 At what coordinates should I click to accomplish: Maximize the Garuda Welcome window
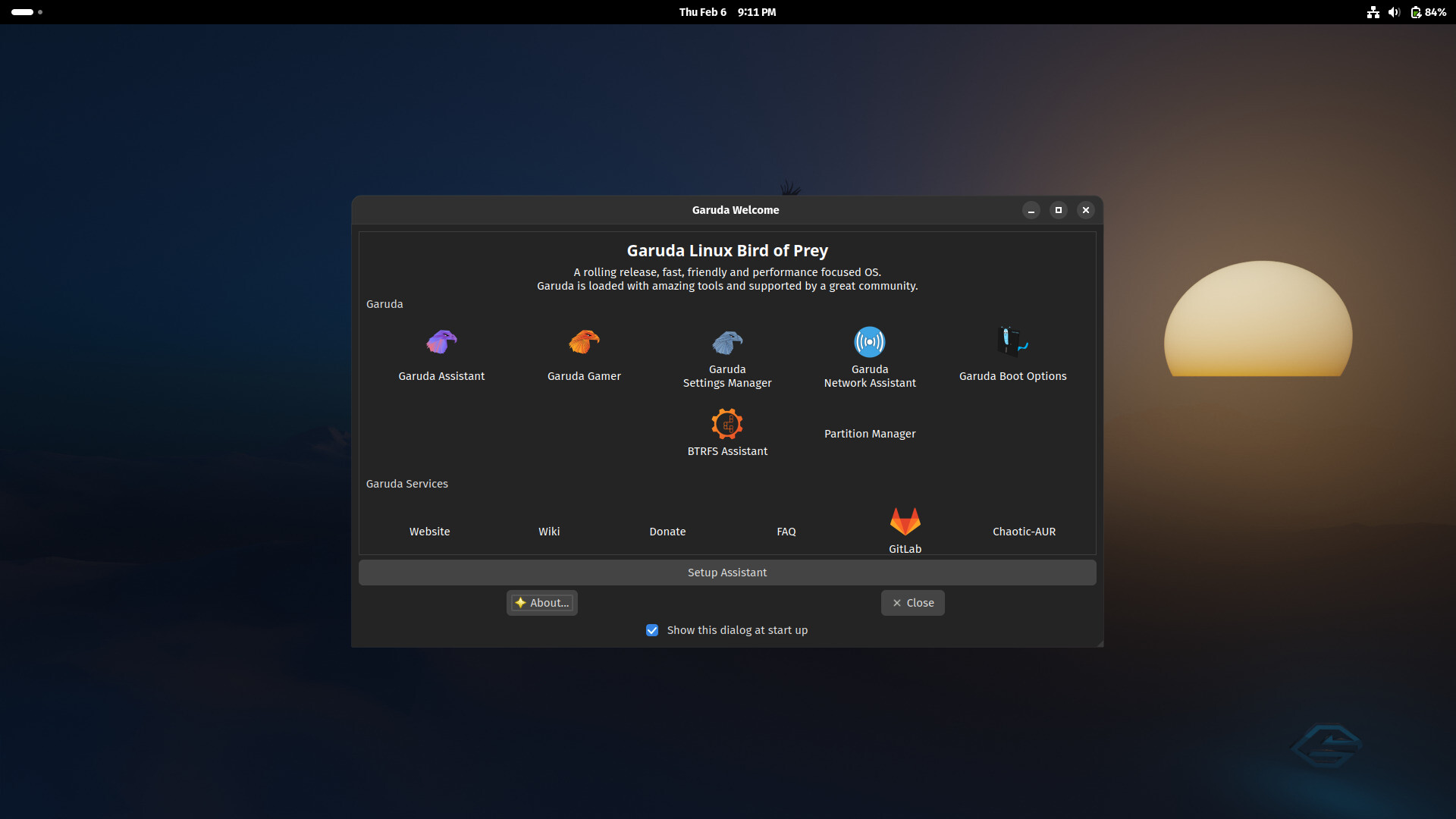coord(1059,210)
